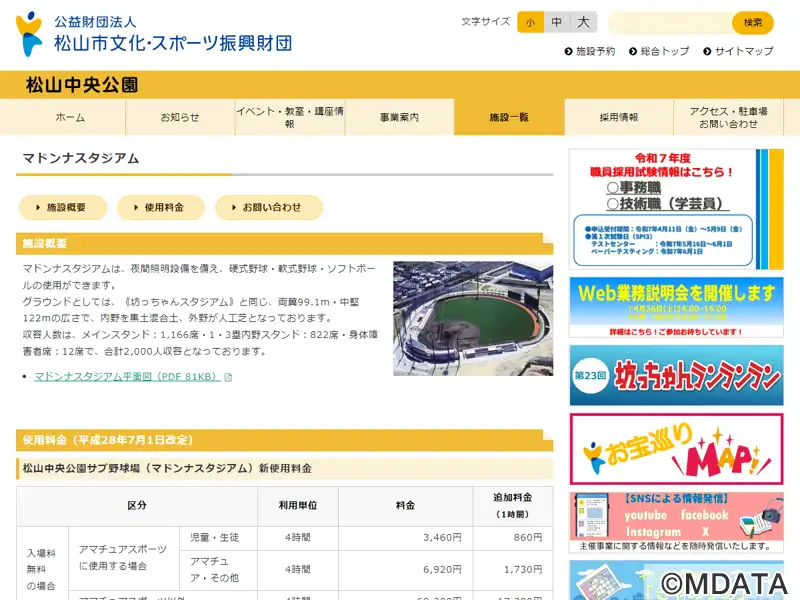View the stadium aerial photo

coord(473,318)
